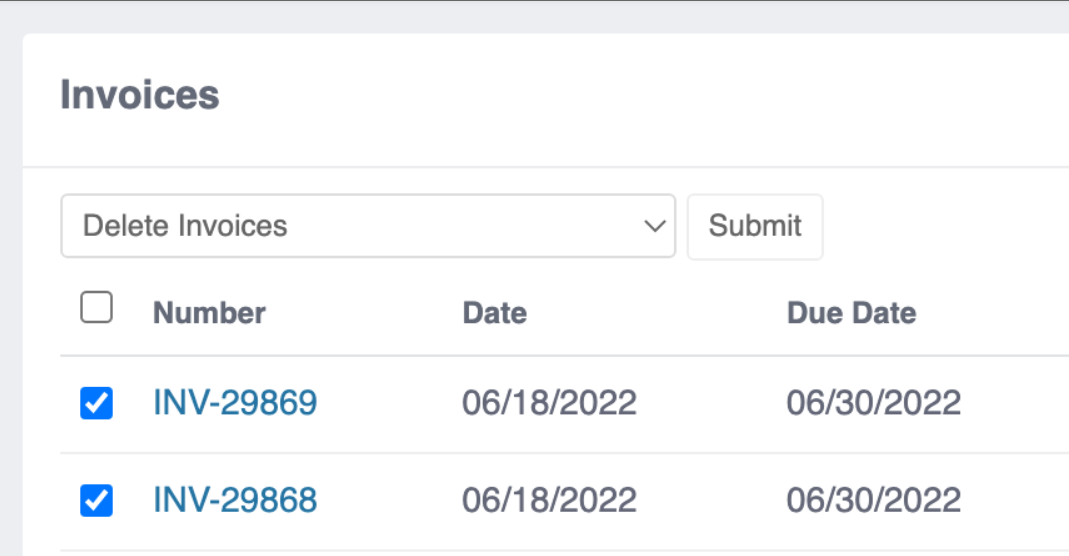Open invoice INV-29869 link
This screenshot has width=1069, height=556.
235,402
